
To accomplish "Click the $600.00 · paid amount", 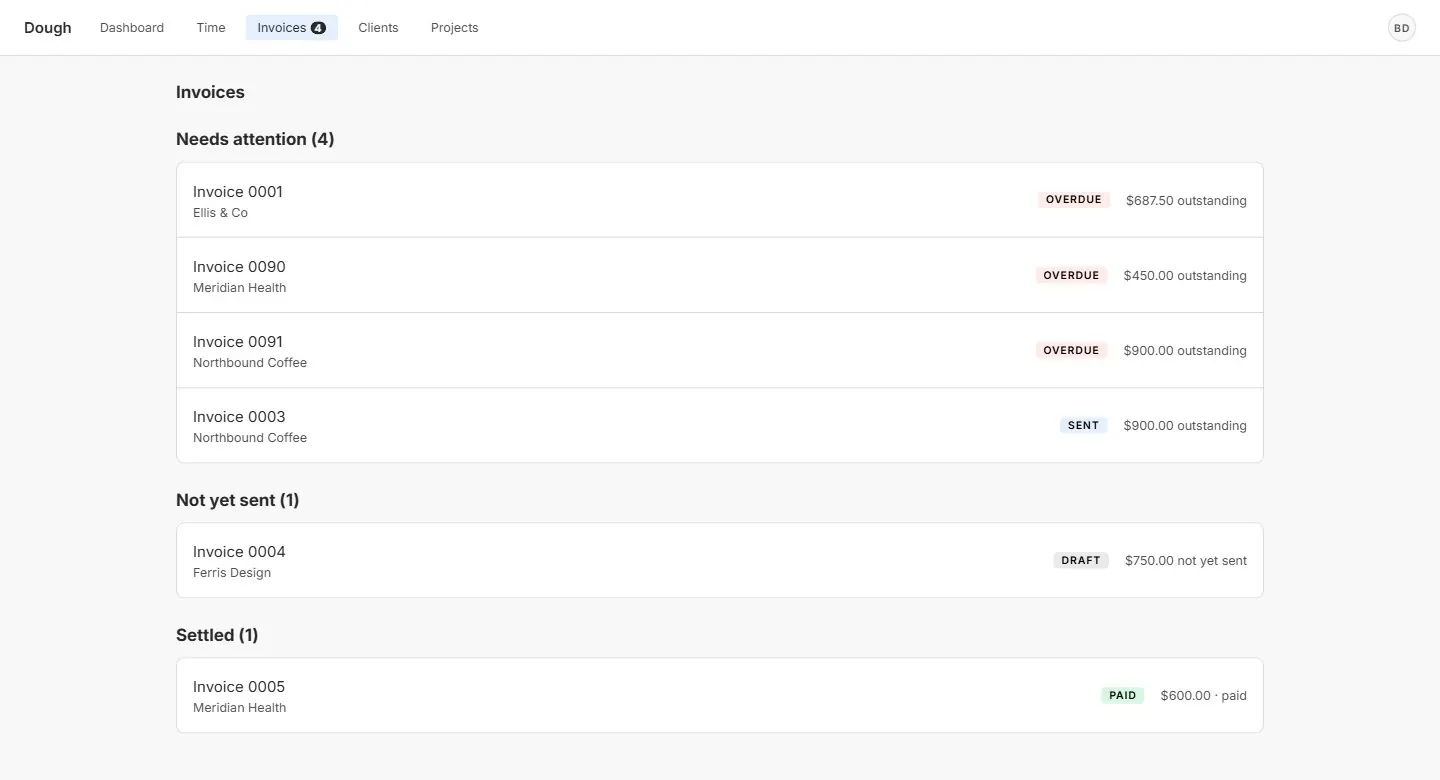I will tap(1204, 695).
